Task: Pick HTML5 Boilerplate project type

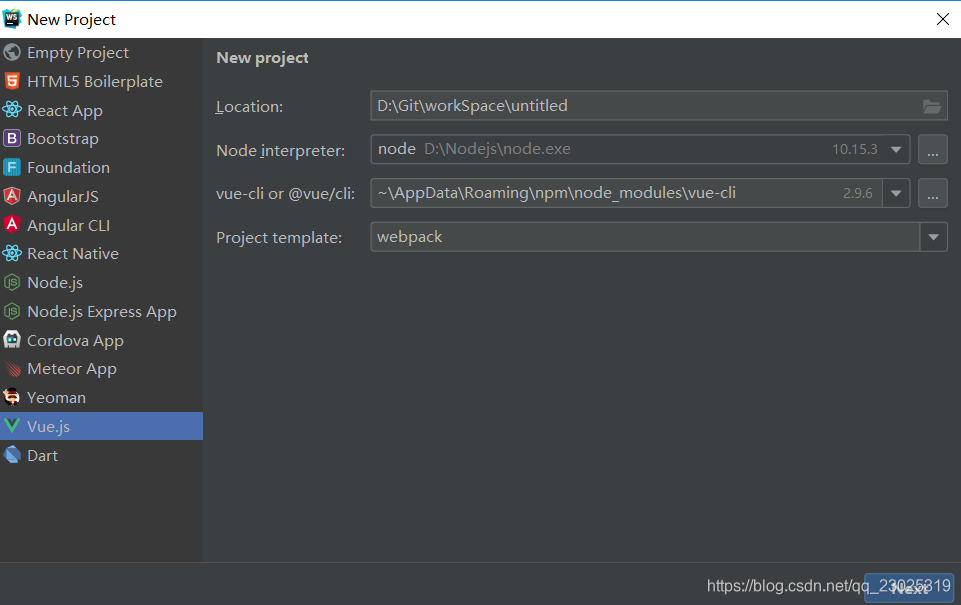Action: click(x=101, y=81)
